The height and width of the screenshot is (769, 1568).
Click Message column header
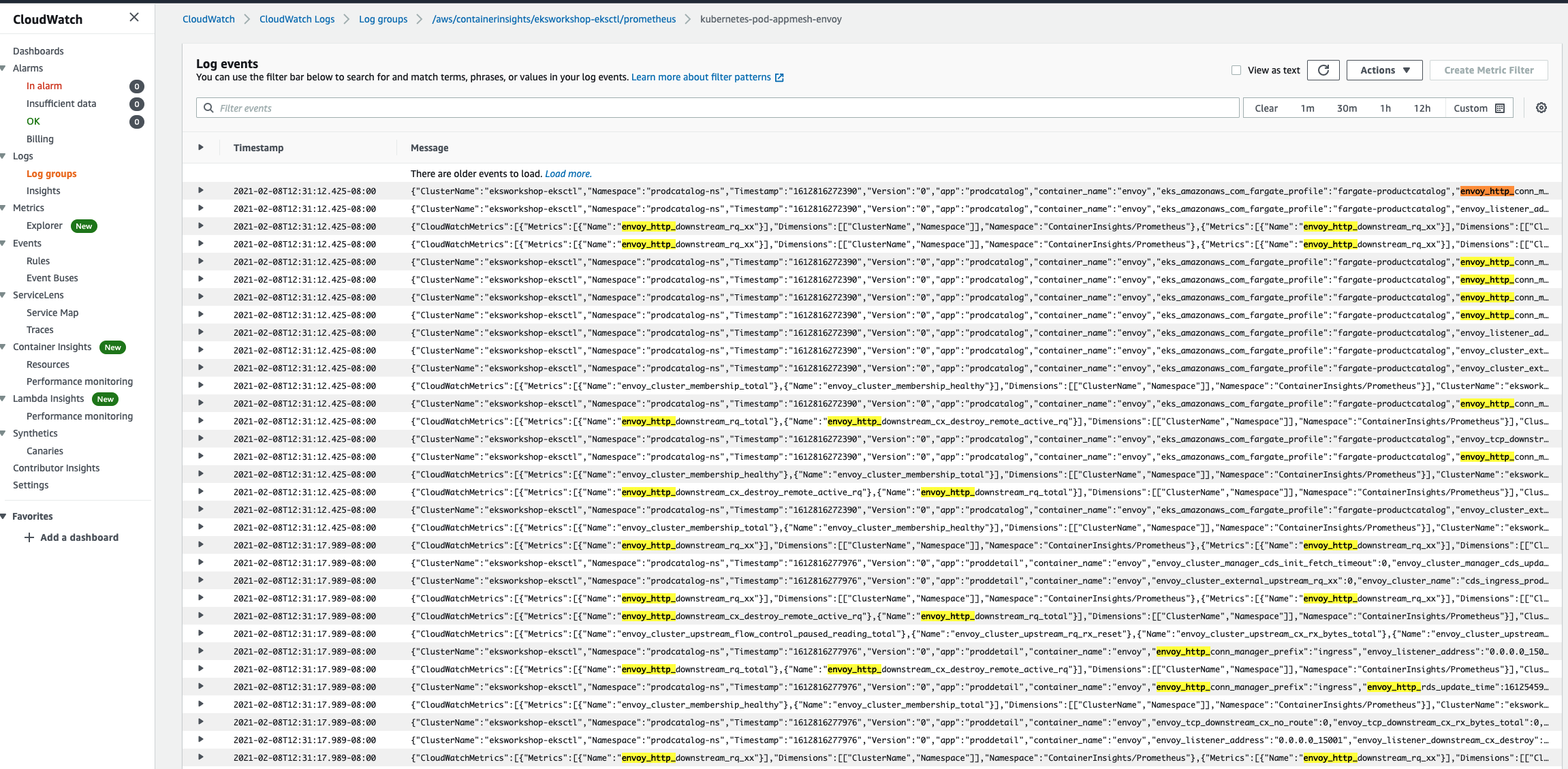point(429,148)
